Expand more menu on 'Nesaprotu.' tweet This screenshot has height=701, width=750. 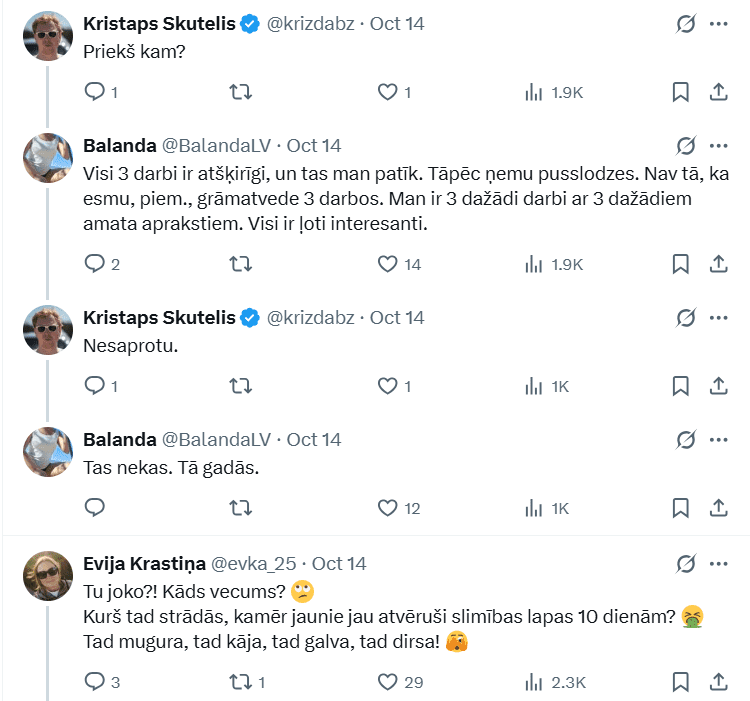click(x=718, y=318)
